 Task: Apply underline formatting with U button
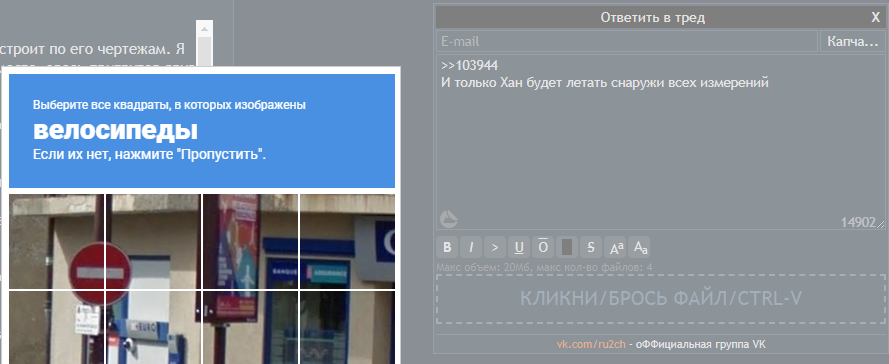(519, 247)
